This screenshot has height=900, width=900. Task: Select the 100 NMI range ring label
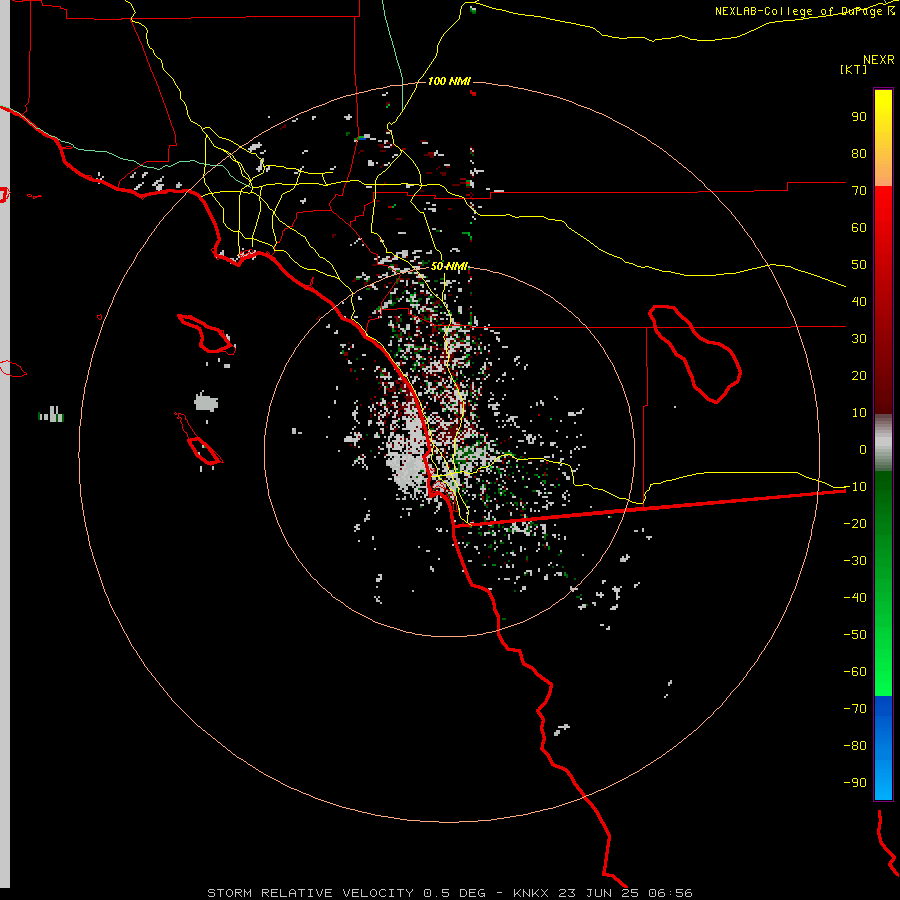tap(449, 82)
